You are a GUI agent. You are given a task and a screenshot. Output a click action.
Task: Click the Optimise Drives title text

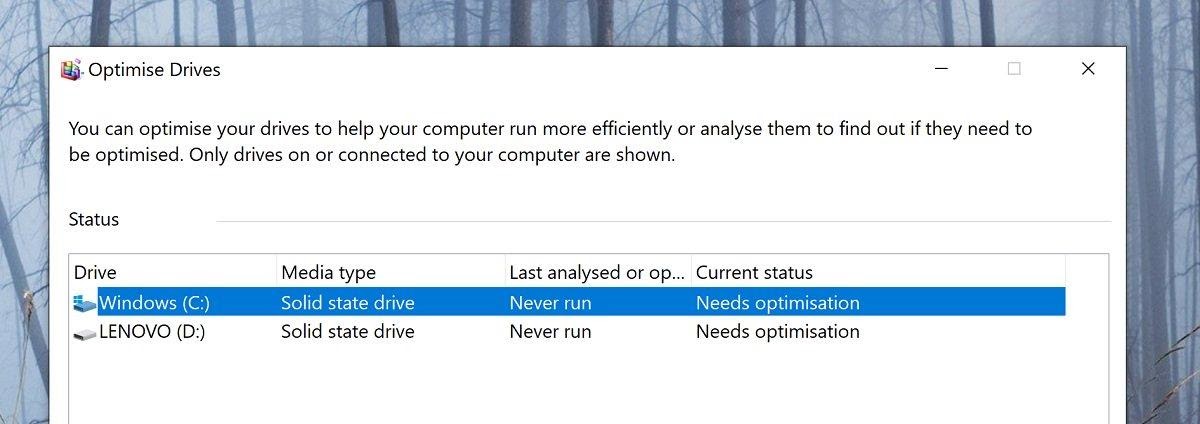pos(154,70)
